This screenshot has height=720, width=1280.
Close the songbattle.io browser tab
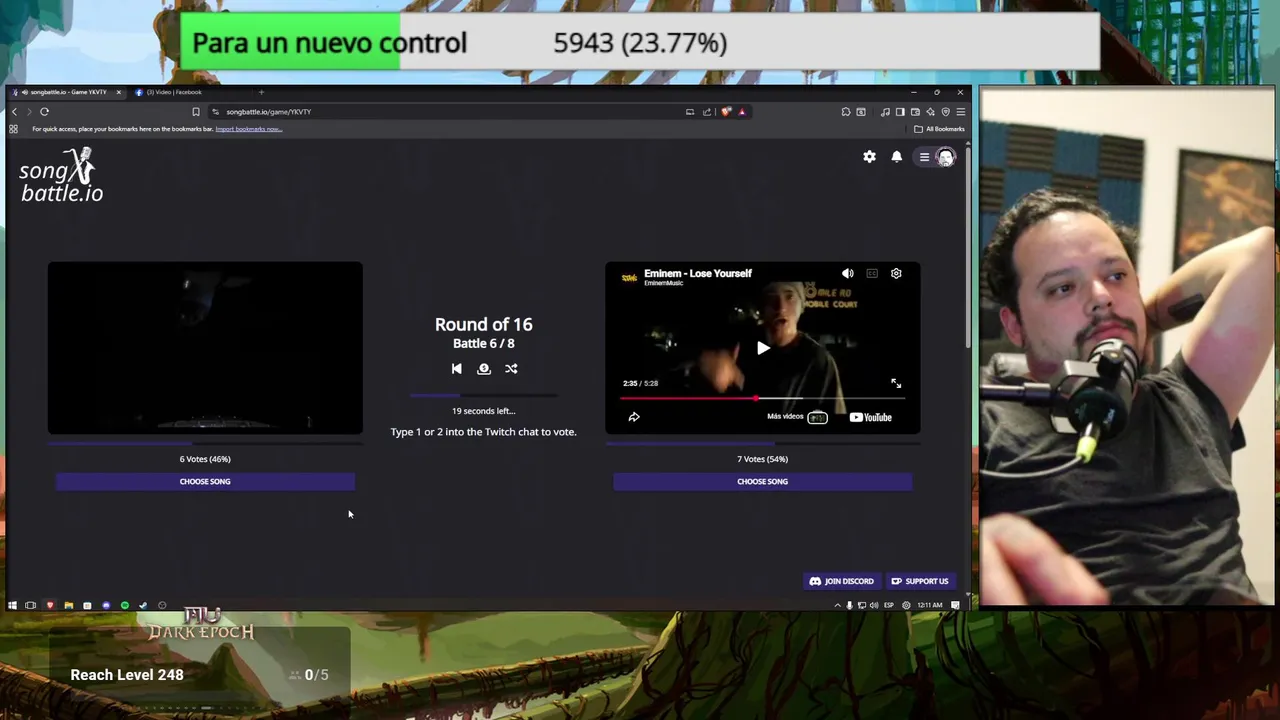click(118, 92)
